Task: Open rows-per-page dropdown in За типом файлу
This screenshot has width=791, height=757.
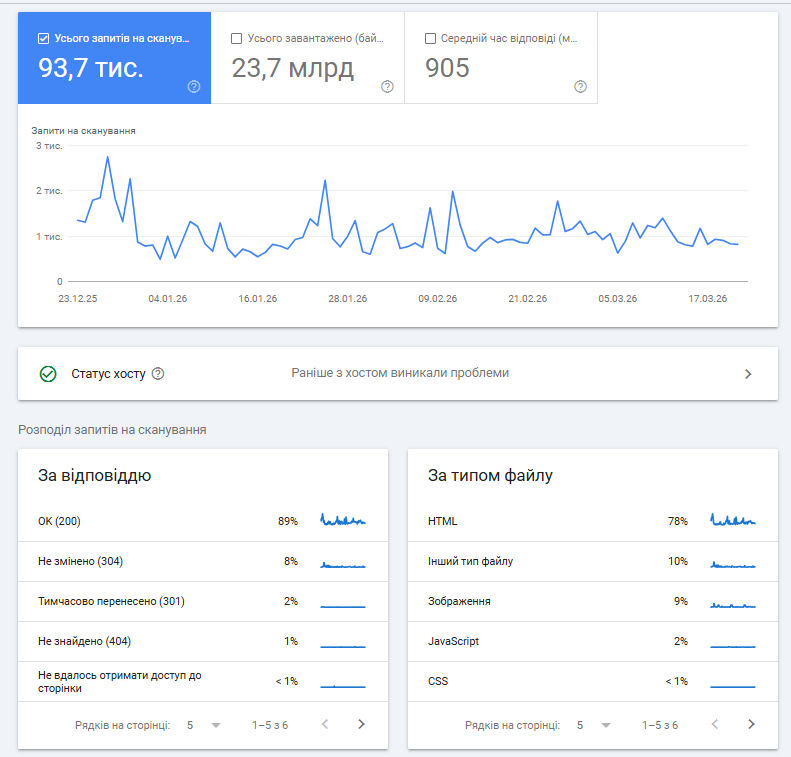Action: coord(594,725)
